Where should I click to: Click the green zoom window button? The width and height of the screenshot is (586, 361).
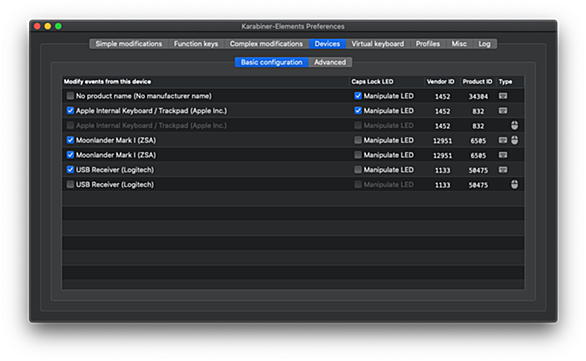pos(58,26)
